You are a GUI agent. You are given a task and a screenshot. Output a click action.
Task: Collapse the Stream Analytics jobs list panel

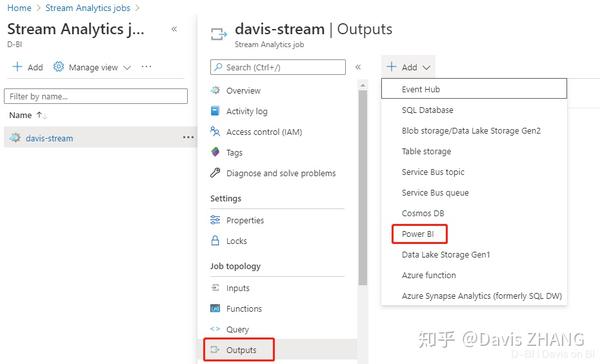(174, 29)
